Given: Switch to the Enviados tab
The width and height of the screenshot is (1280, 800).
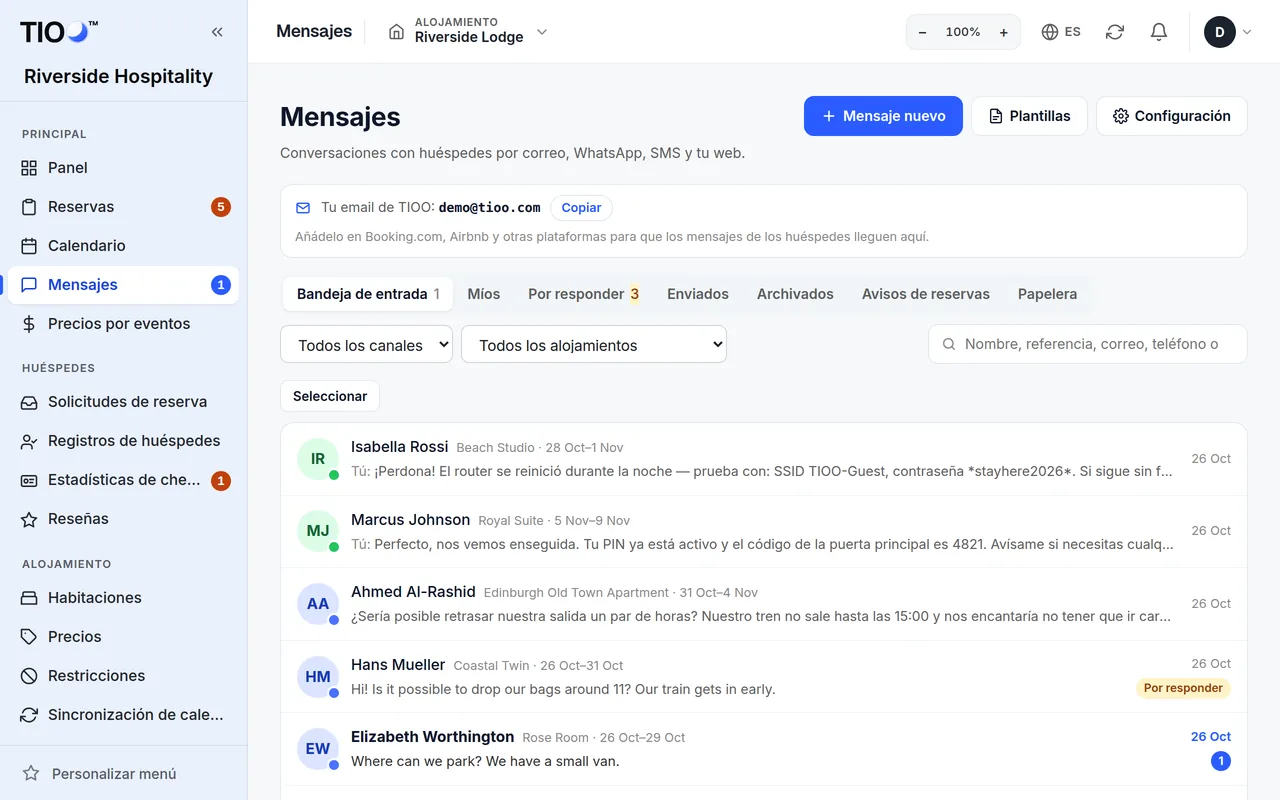Looking at the screenshot, I should click(x=698, y=294).
